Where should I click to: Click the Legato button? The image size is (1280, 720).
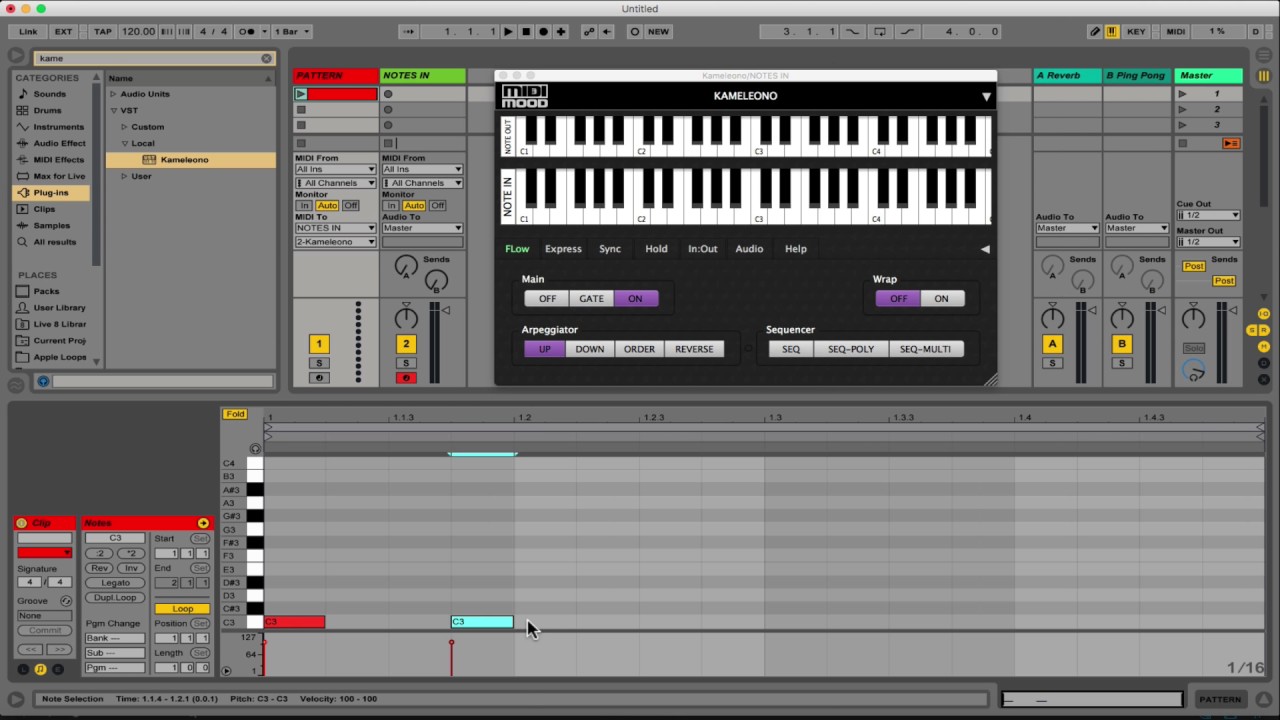coord(115,583)
